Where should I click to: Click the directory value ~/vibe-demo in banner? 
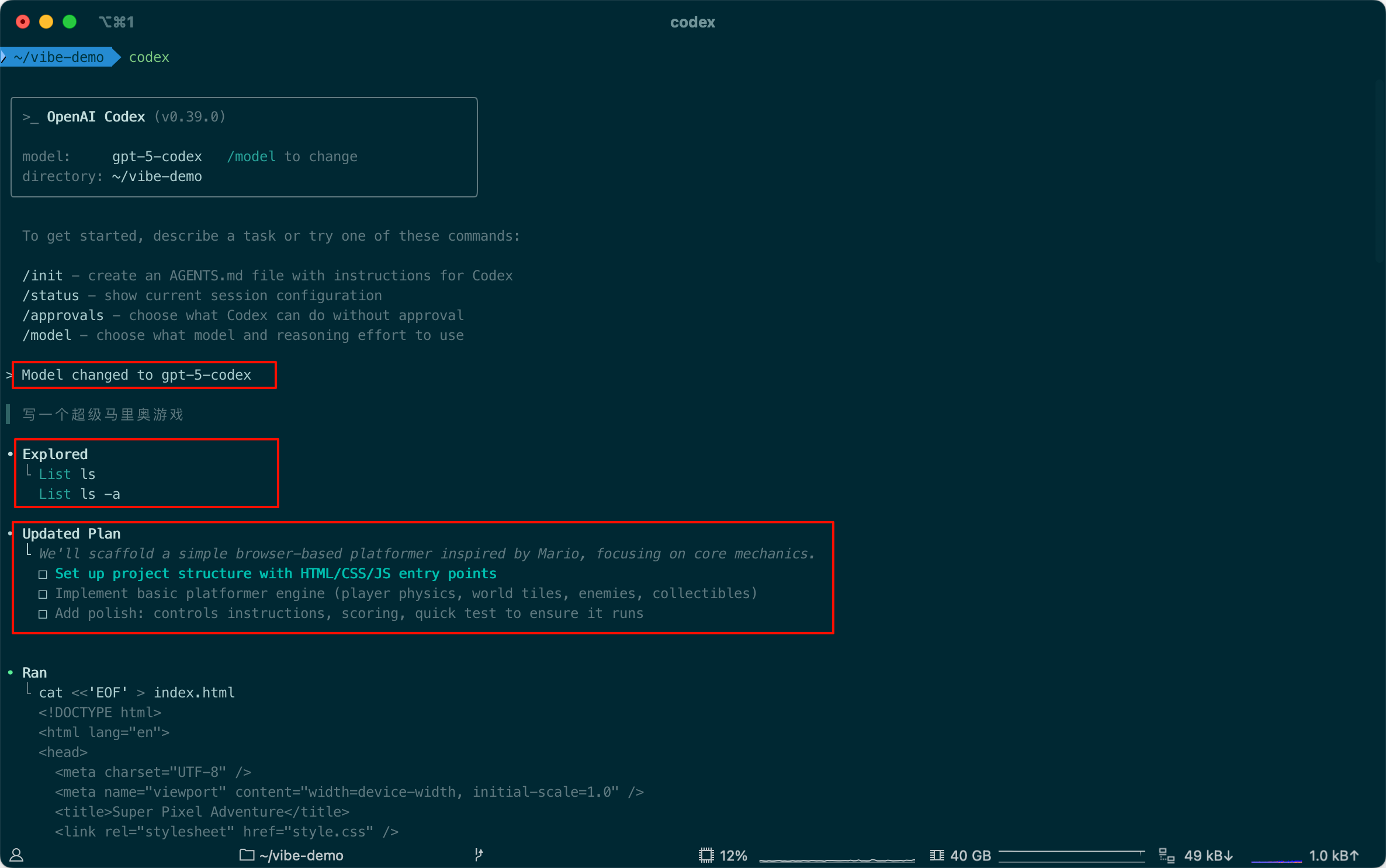[157, 176]
